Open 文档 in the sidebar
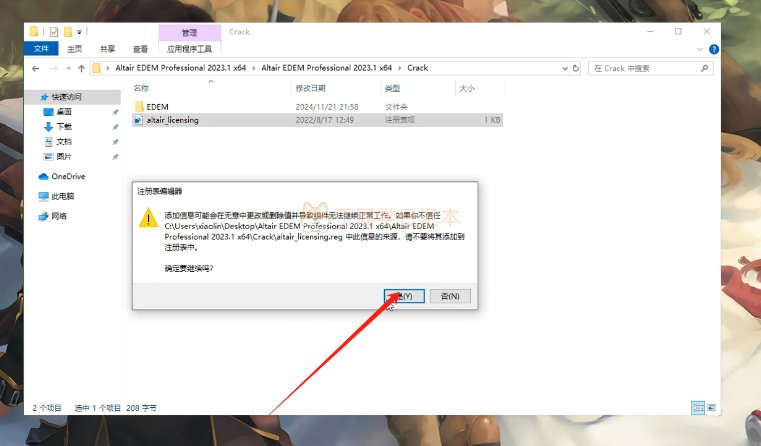This screenshot has width=761, height=446. [x=64, y=142]
